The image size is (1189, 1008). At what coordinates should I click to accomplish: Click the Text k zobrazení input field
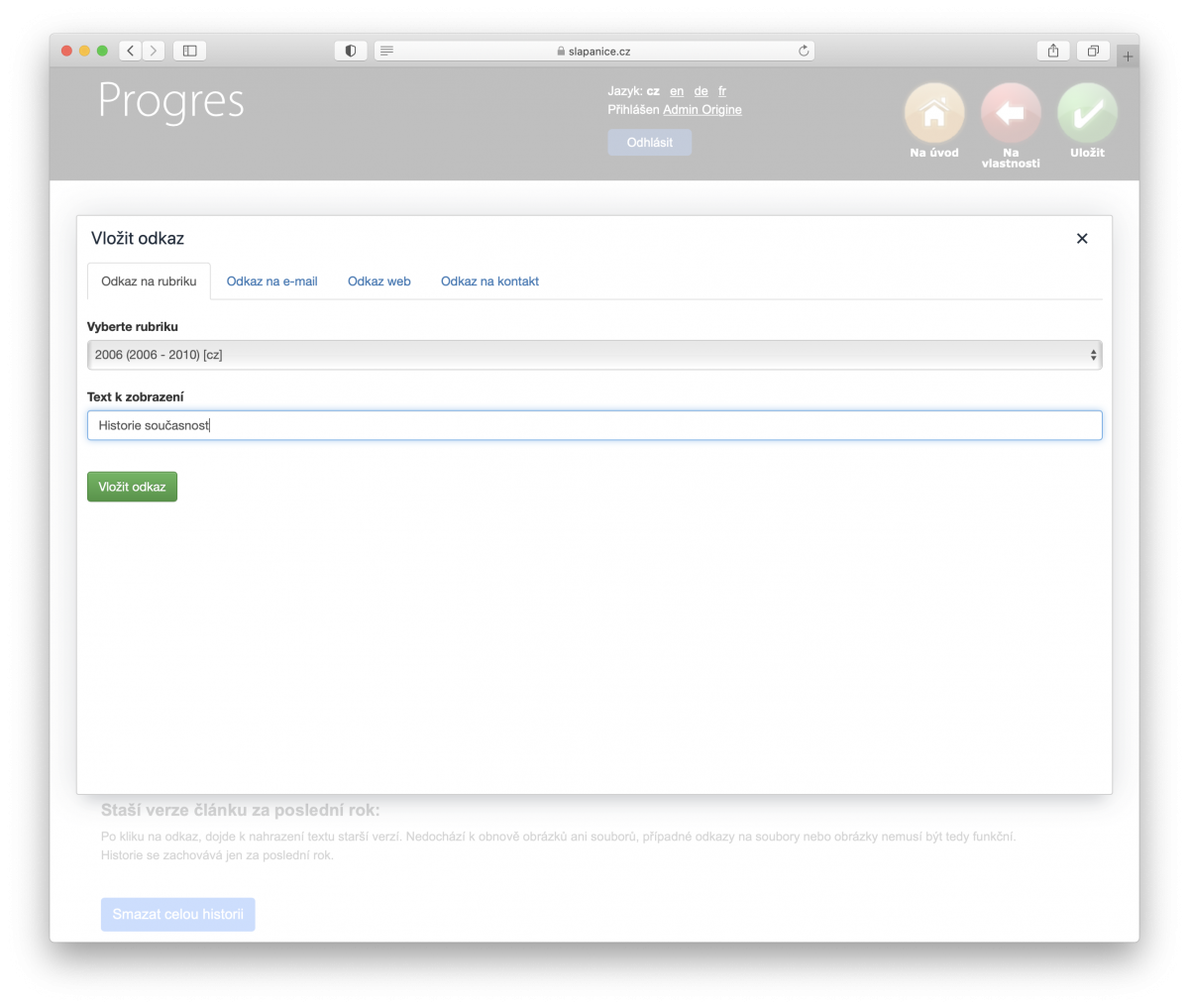(x=594, y=425)
